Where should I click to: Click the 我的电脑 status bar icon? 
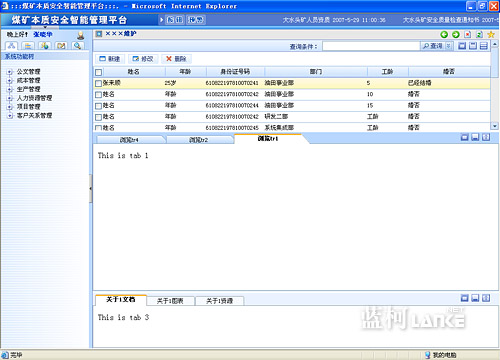[x=428, y=355]
